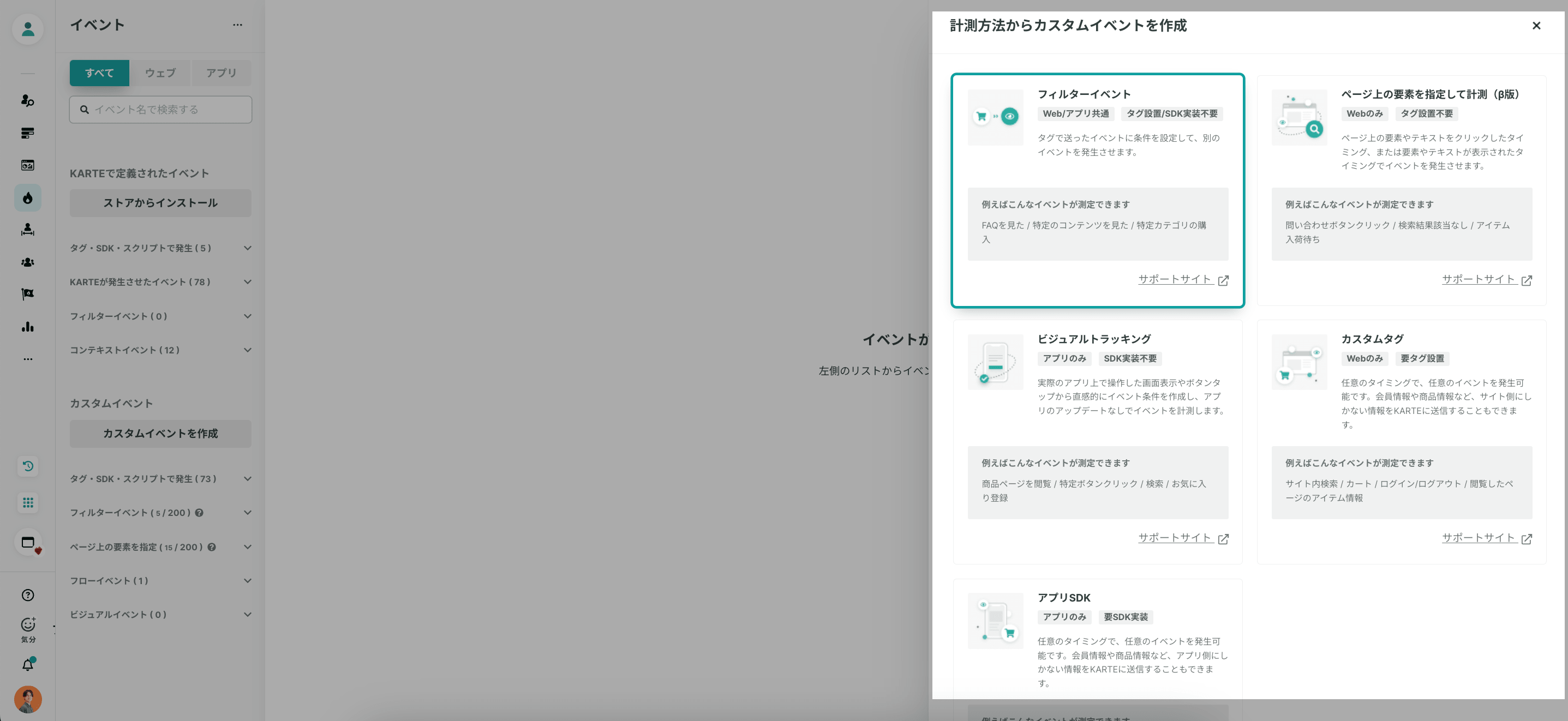
Task: Open サポートサイト link in ページ上の要素 card
Action: click(1487, 279)
